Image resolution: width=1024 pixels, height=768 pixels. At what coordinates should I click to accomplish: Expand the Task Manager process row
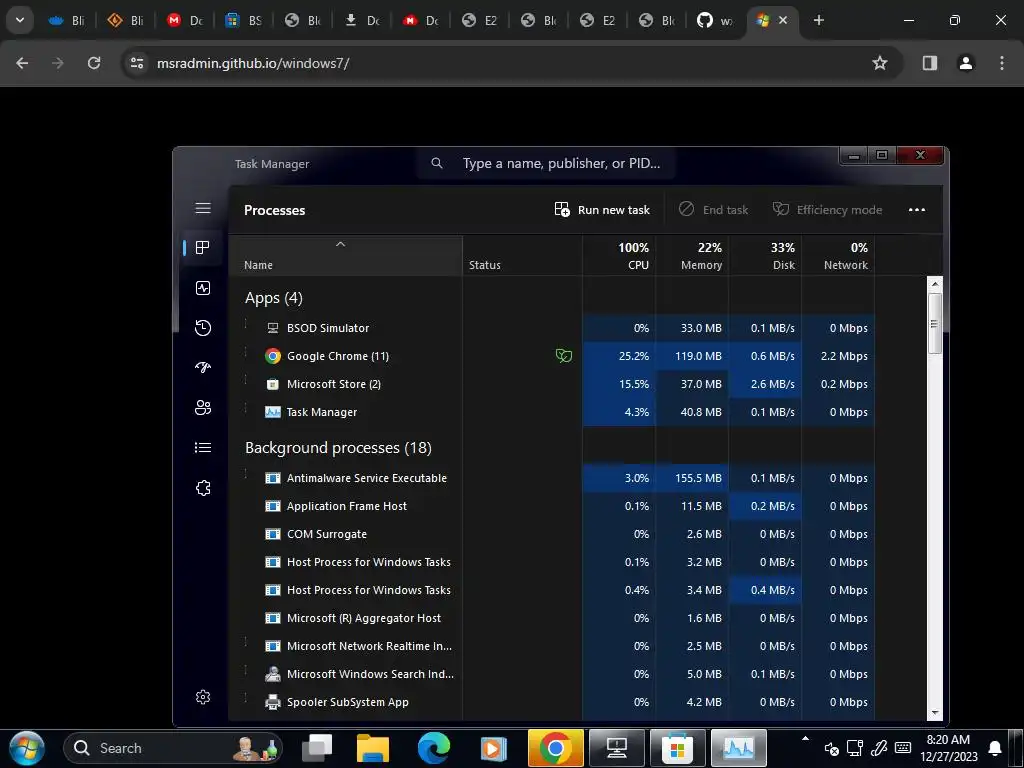(246, 409)
